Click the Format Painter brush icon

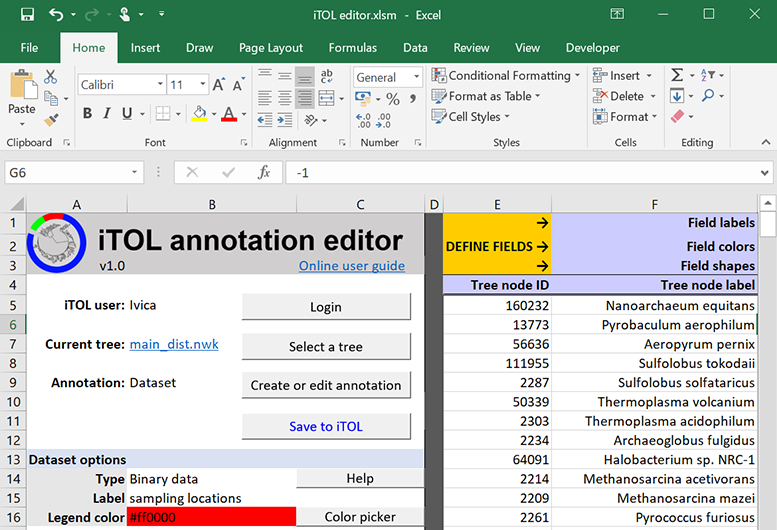(51, 119)
